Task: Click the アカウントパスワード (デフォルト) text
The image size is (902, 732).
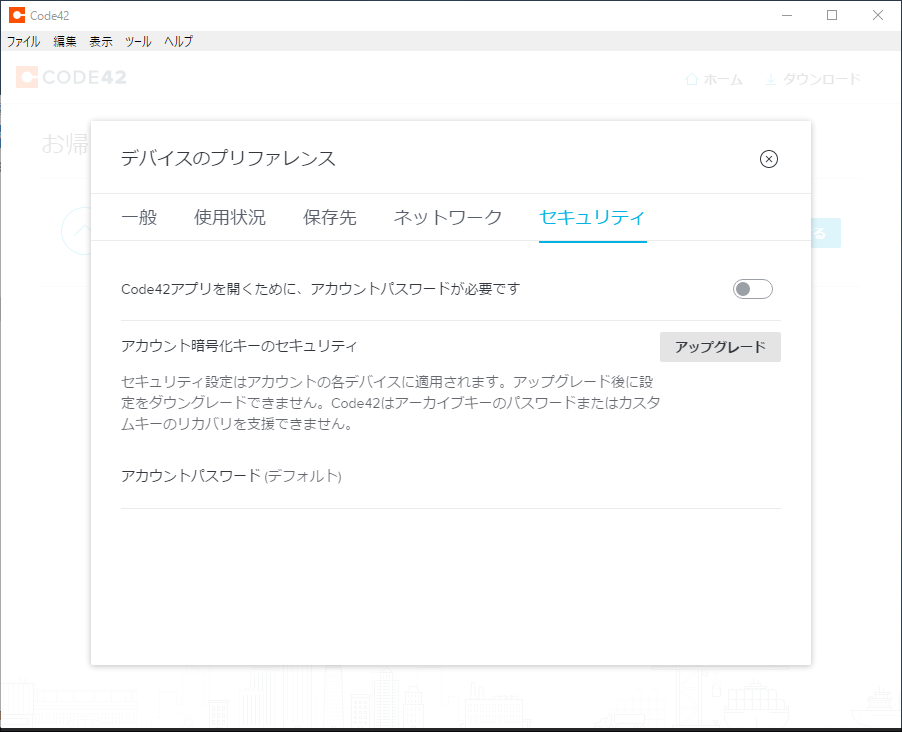Action: coord(231,476)
